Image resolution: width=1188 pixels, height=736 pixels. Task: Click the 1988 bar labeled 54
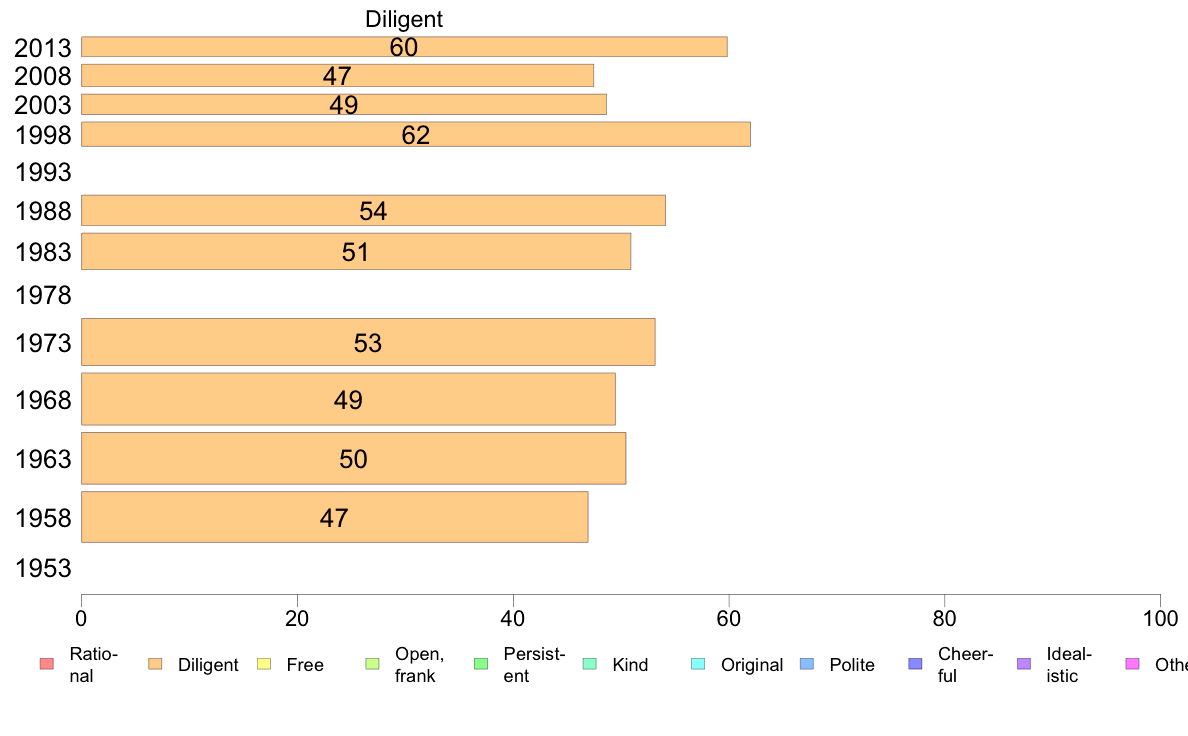pyautogui.click(x=374, y=210)
